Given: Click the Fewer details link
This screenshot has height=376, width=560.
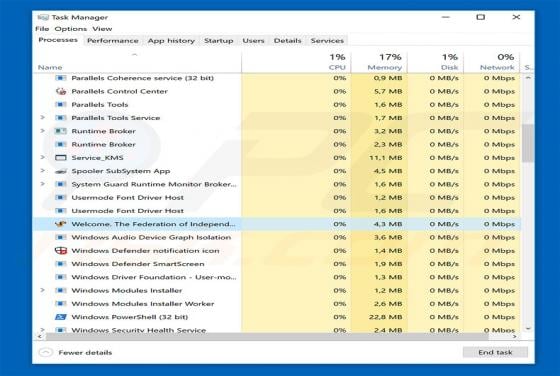Looking at the screenshot, I should [85, 352].
